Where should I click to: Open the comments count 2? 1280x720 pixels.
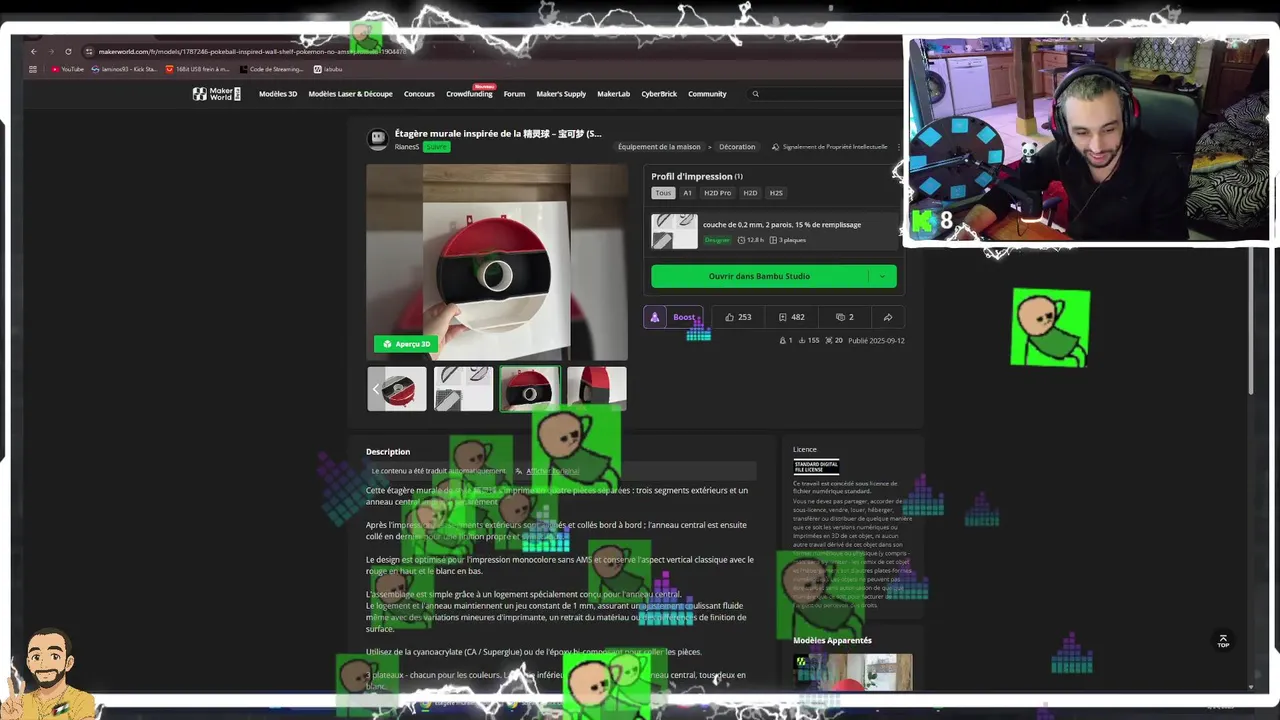tap(845, 317)
